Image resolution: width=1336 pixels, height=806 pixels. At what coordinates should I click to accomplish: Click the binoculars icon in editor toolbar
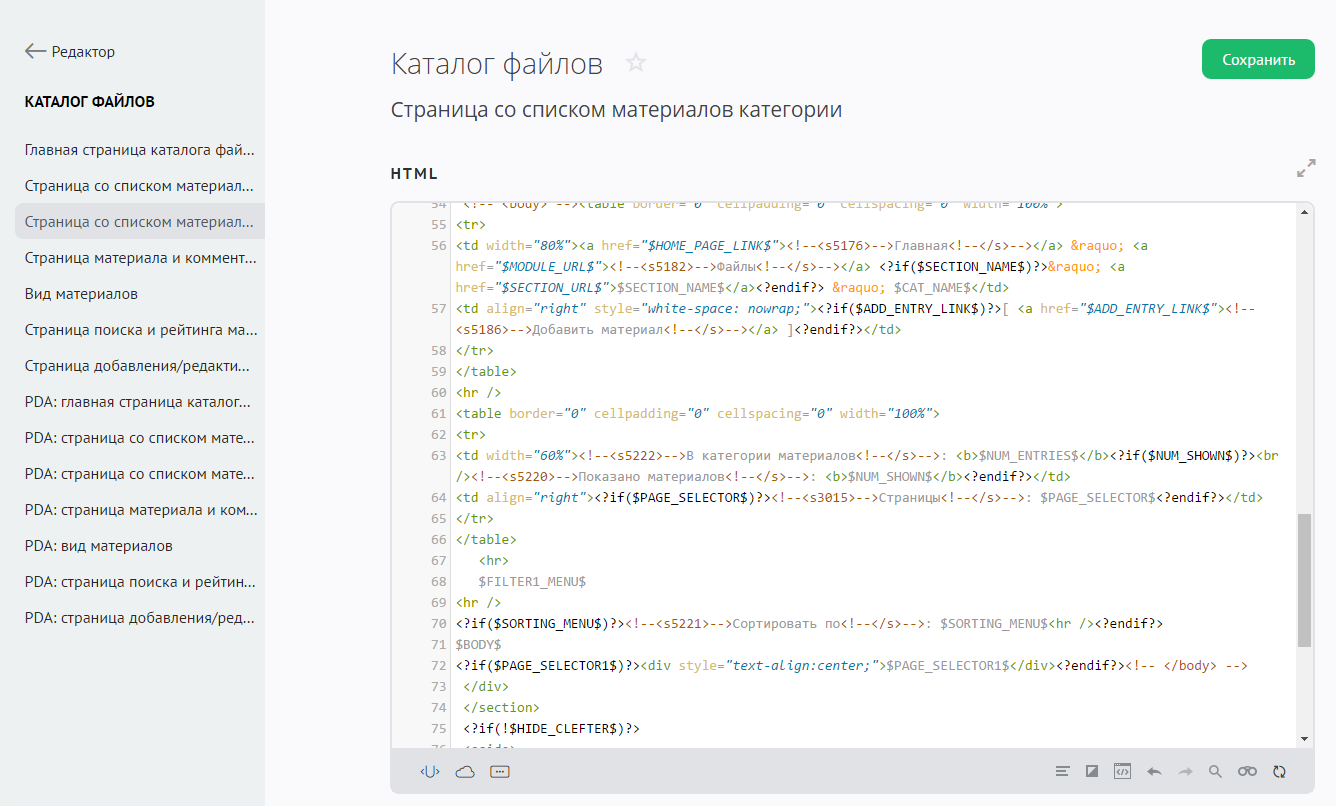[1247, 771]
